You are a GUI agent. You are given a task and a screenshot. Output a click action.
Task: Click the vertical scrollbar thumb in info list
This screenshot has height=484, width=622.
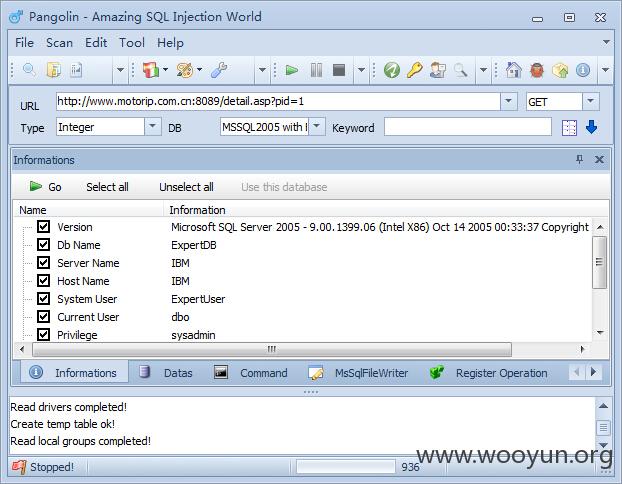pyautogui.click(x=599, y=262)
